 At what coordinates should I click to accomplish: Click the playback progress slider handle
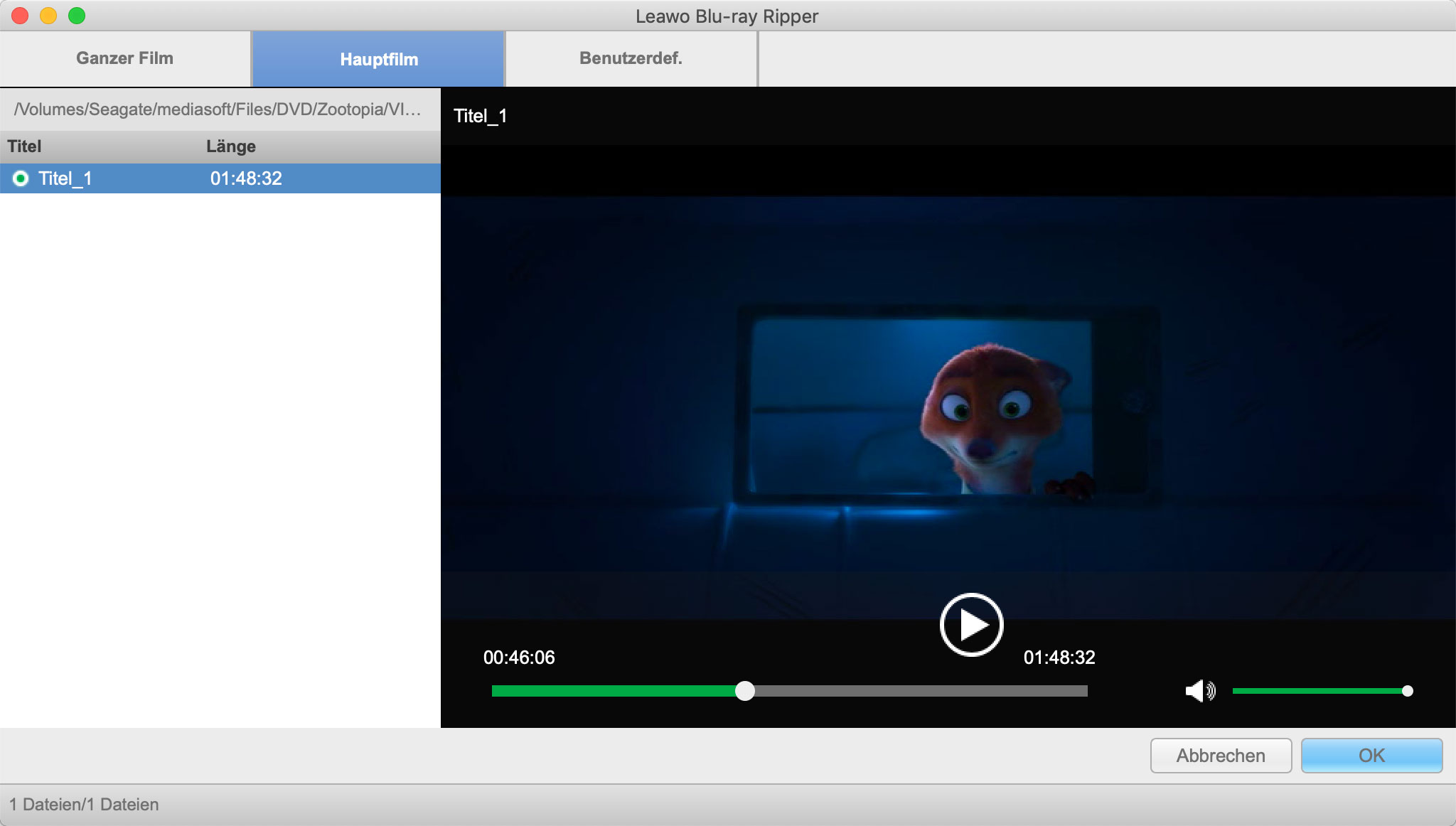(745, 691)
